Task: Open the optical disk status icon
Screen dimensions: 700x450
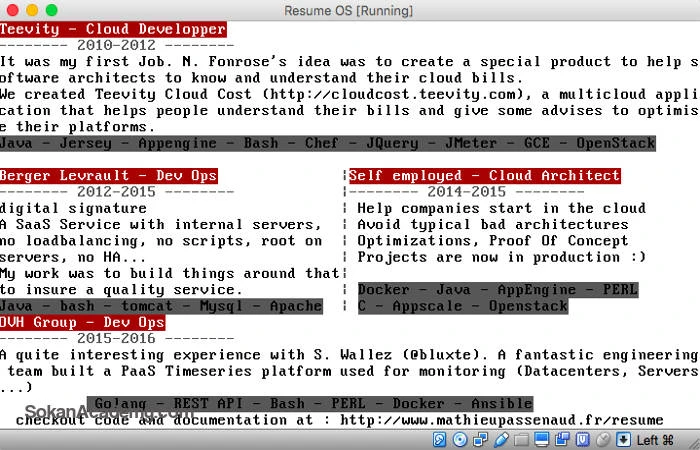Action: tap(460, 440)
